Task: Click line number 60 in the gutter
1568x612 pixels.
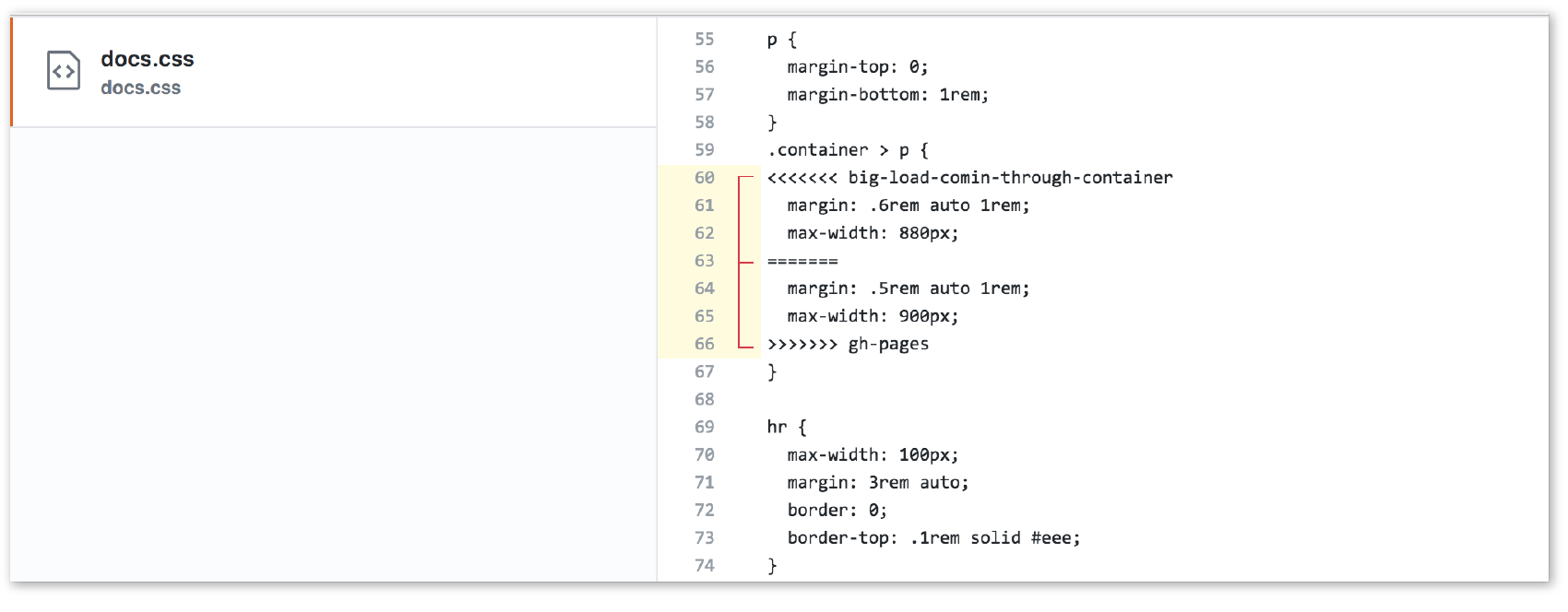Action: pyautogui.click(x=704, y=178)
